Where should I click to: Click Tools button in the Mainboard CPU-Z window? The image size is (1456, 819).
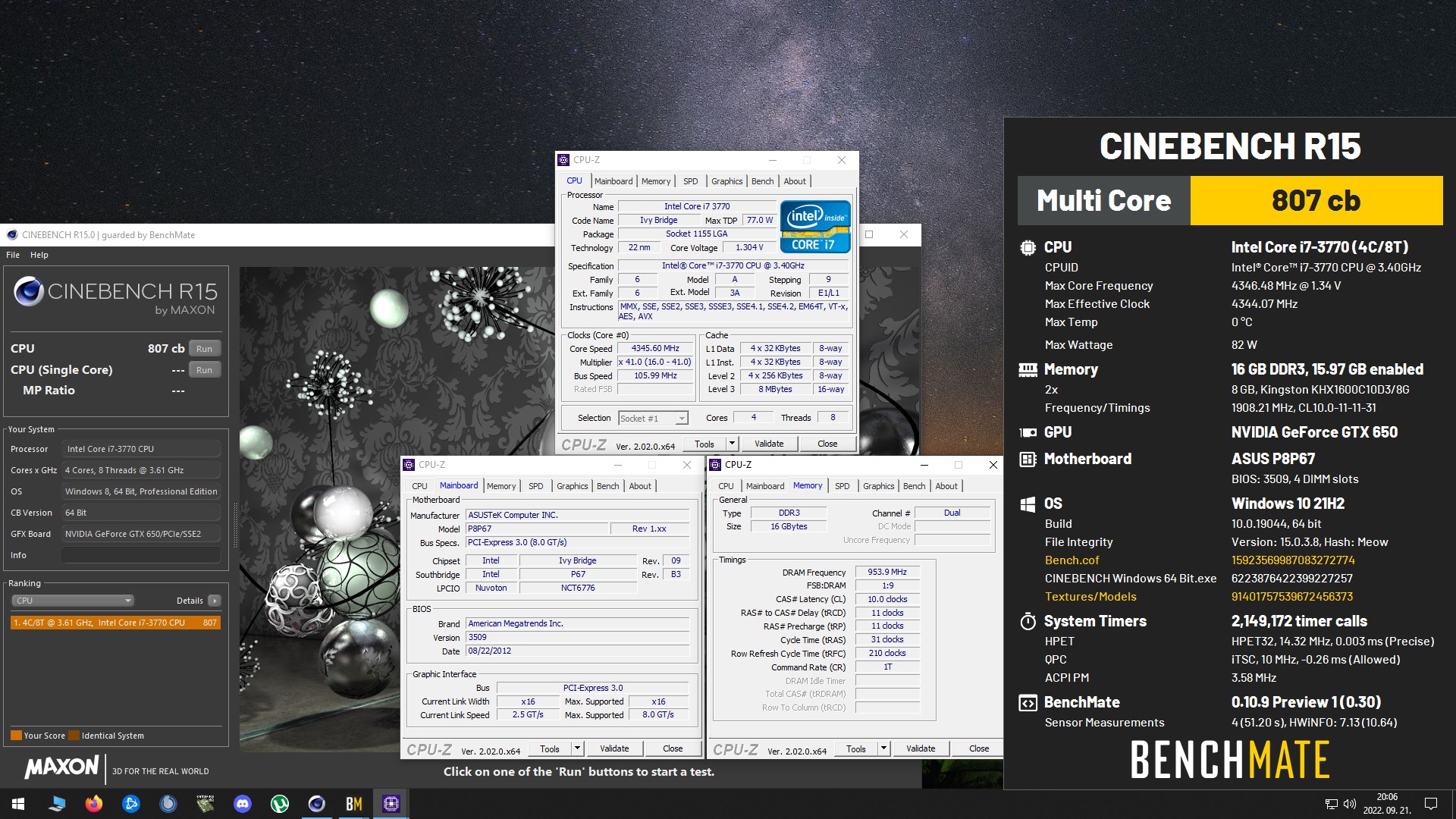(x=550, y=748)
